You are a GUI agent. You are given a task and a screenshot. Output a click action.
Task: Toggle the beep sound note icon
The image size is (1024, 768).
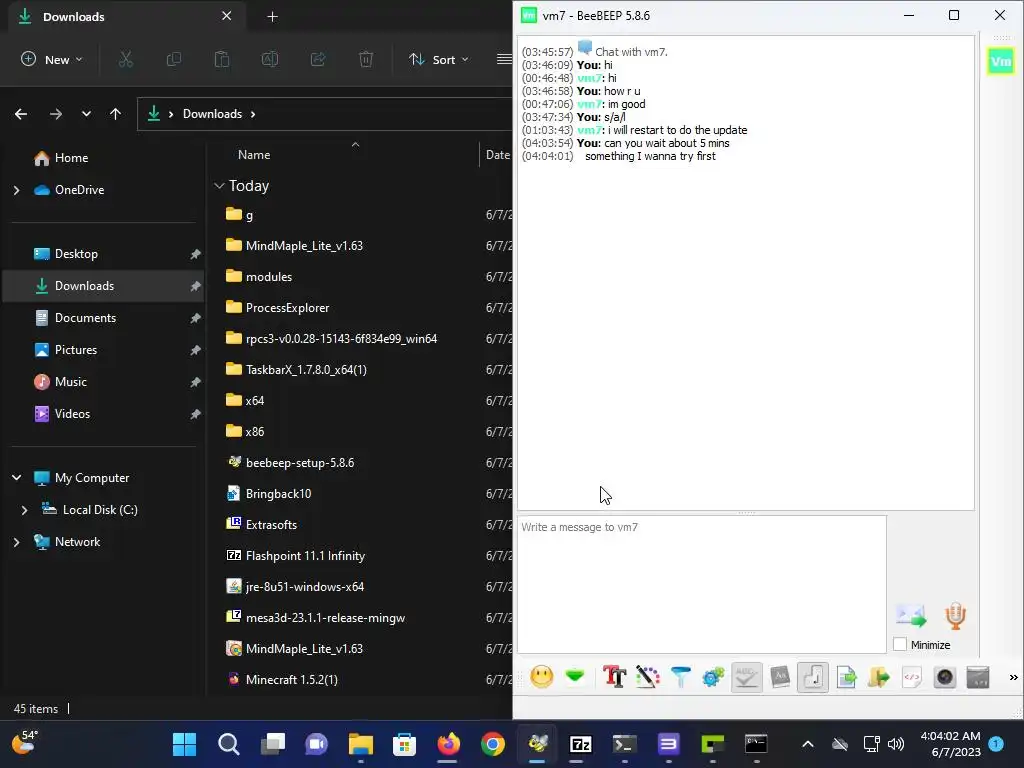812,677
